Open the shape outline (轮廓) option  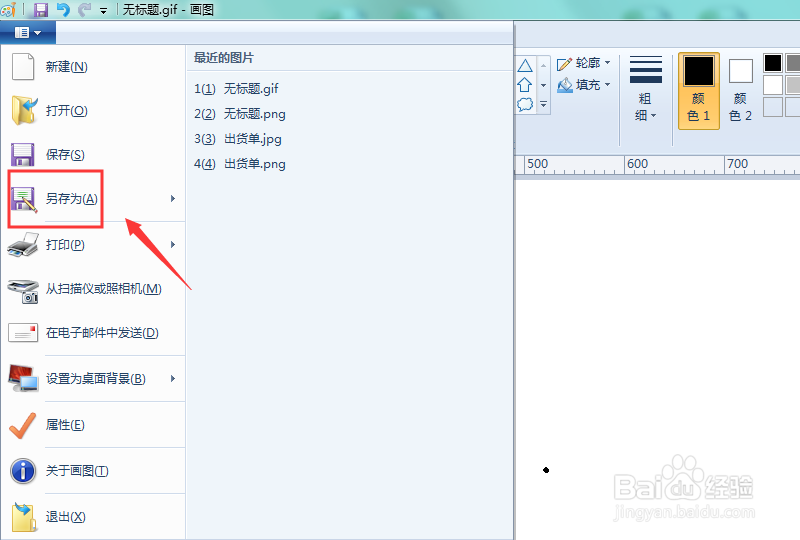(x=583, y=63)
